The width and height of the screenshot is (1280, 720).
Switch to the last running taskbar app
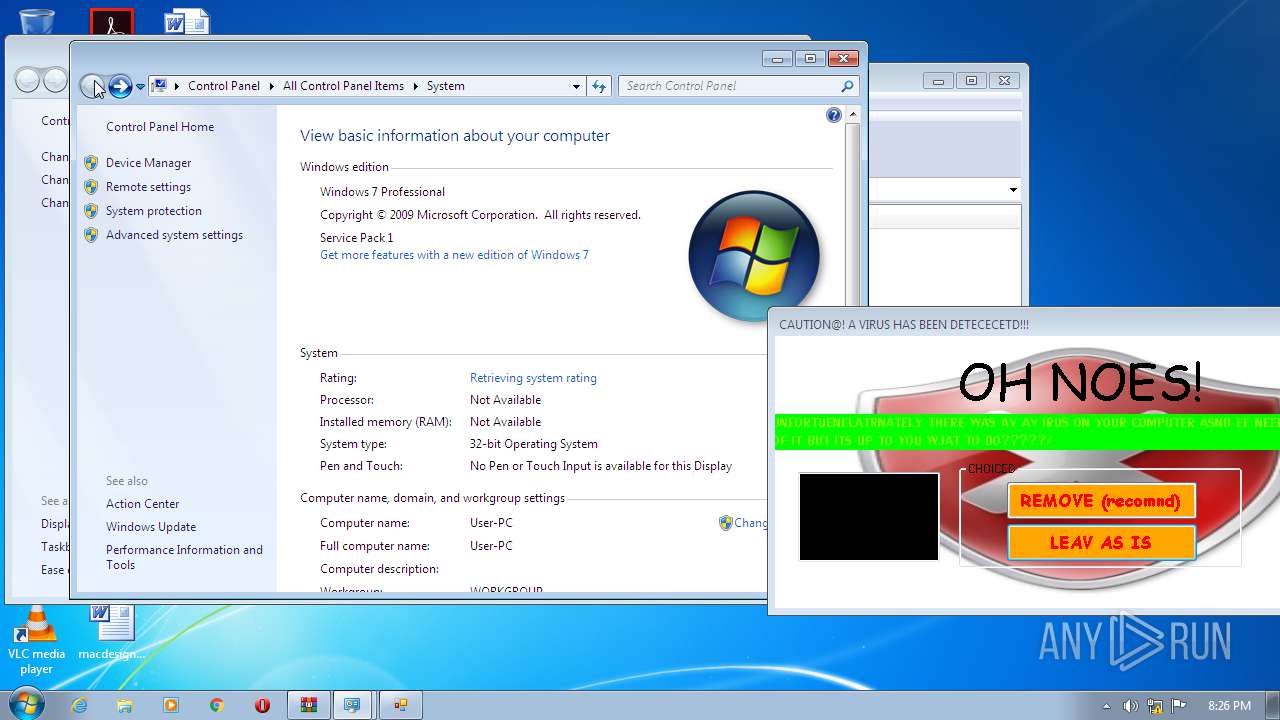(401, 705)
